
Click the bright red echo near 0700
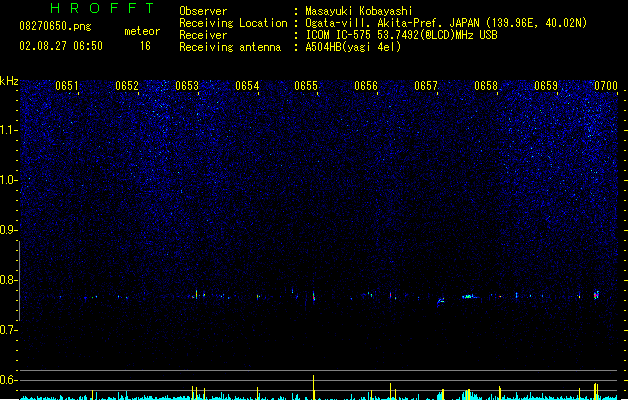pos(597,295)
